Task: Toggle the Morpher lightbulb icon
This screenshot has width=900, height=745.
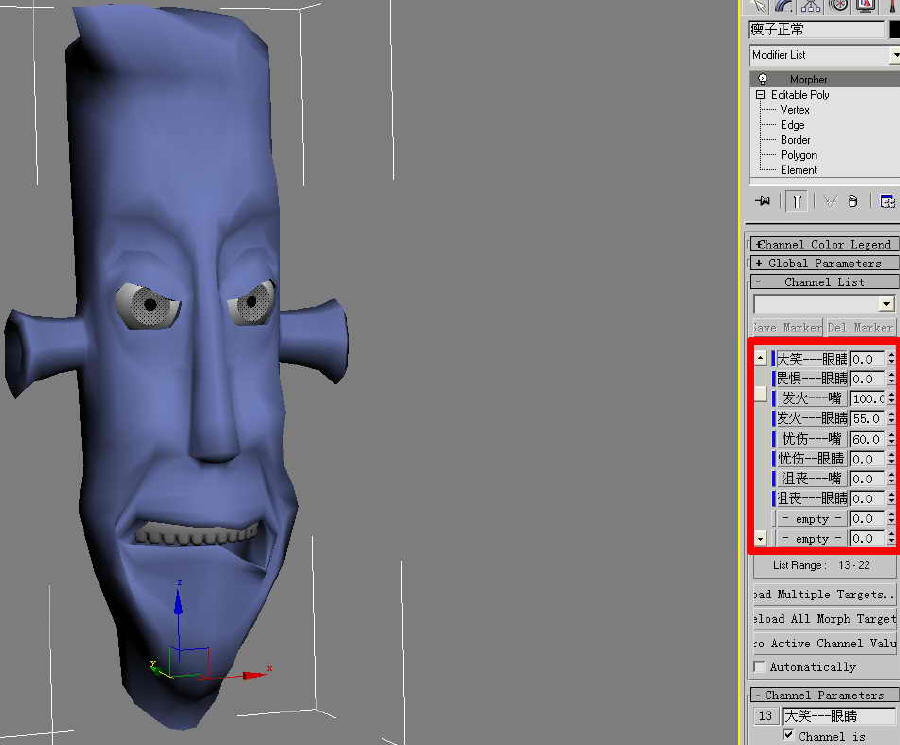Action: pos(762,79)
